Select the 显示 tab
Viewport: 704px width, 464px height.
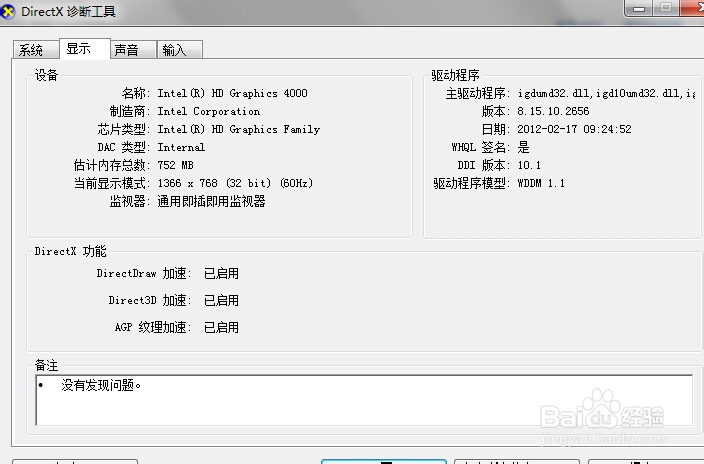coord(84,49)
